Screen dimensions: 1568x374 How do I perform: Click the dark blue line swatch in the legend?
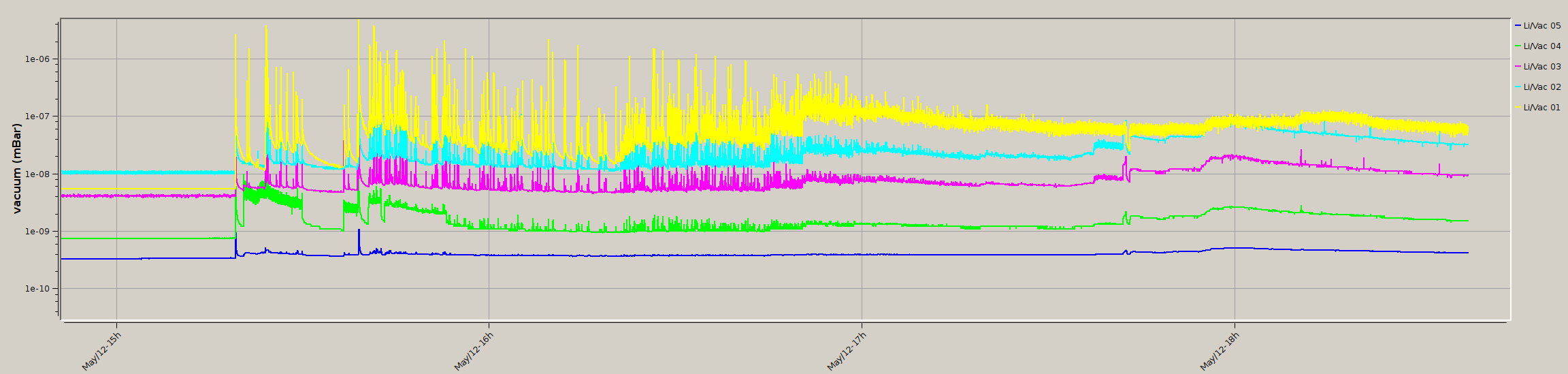1518,26
